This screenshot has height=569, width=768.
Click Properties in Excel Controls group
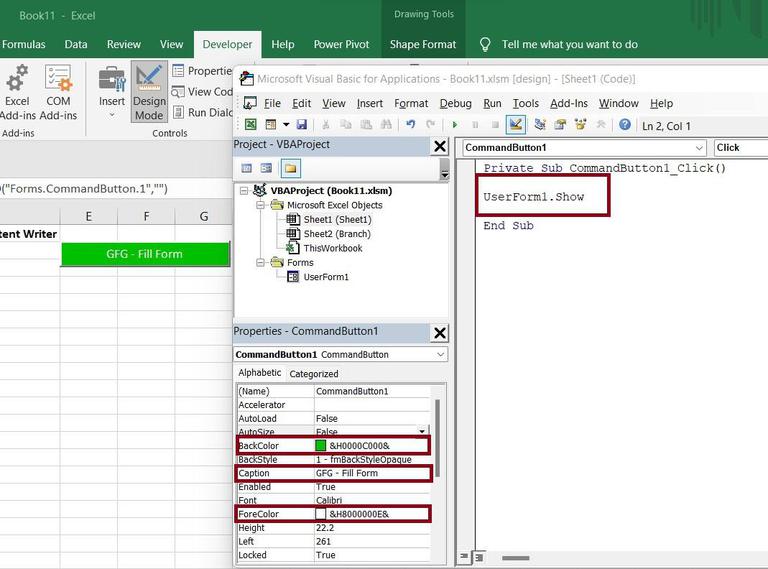202,71
